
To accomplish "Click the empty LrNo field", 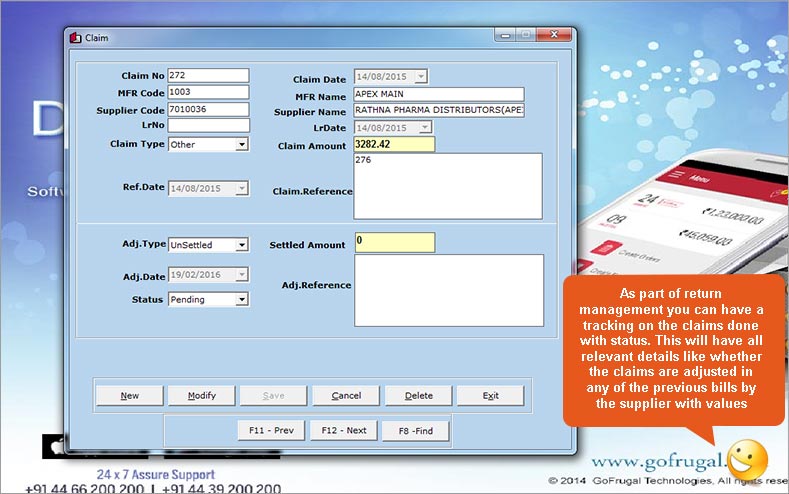I will coord(208,125).
